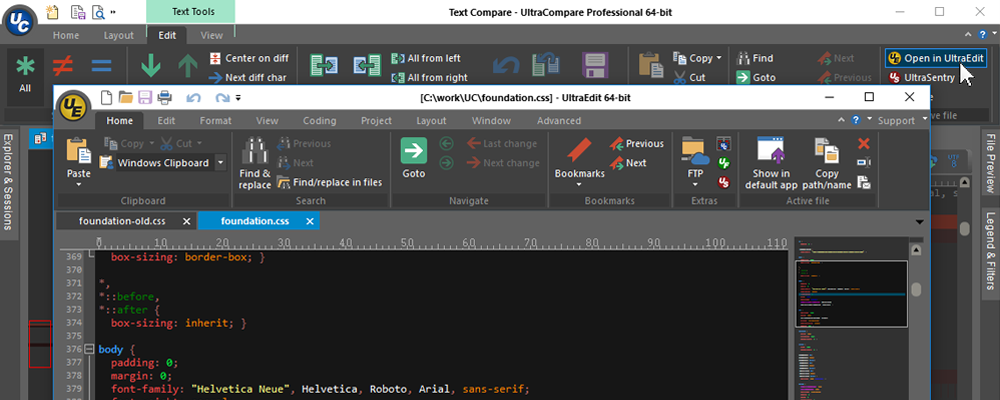
Task: Click the UltraSentry red icon in UltraEdit Extras
Action: 723,182
